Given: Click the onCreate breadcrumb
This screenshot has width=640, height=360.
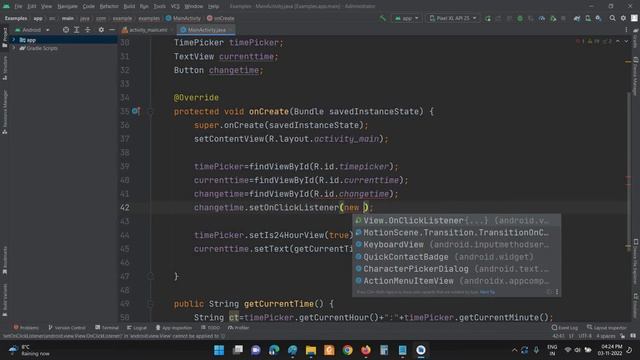Looking at the screenshot, I should 220,18.
